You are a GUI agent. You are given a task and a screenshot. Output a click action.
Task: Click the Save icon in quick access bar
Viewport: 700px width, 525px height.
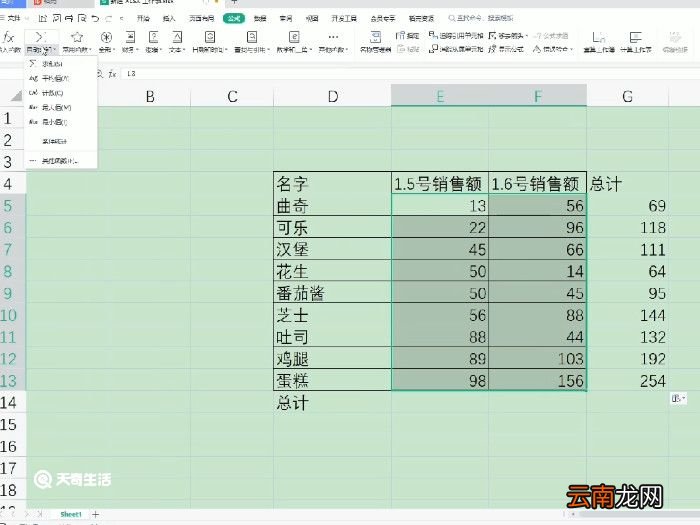point(43,18)
